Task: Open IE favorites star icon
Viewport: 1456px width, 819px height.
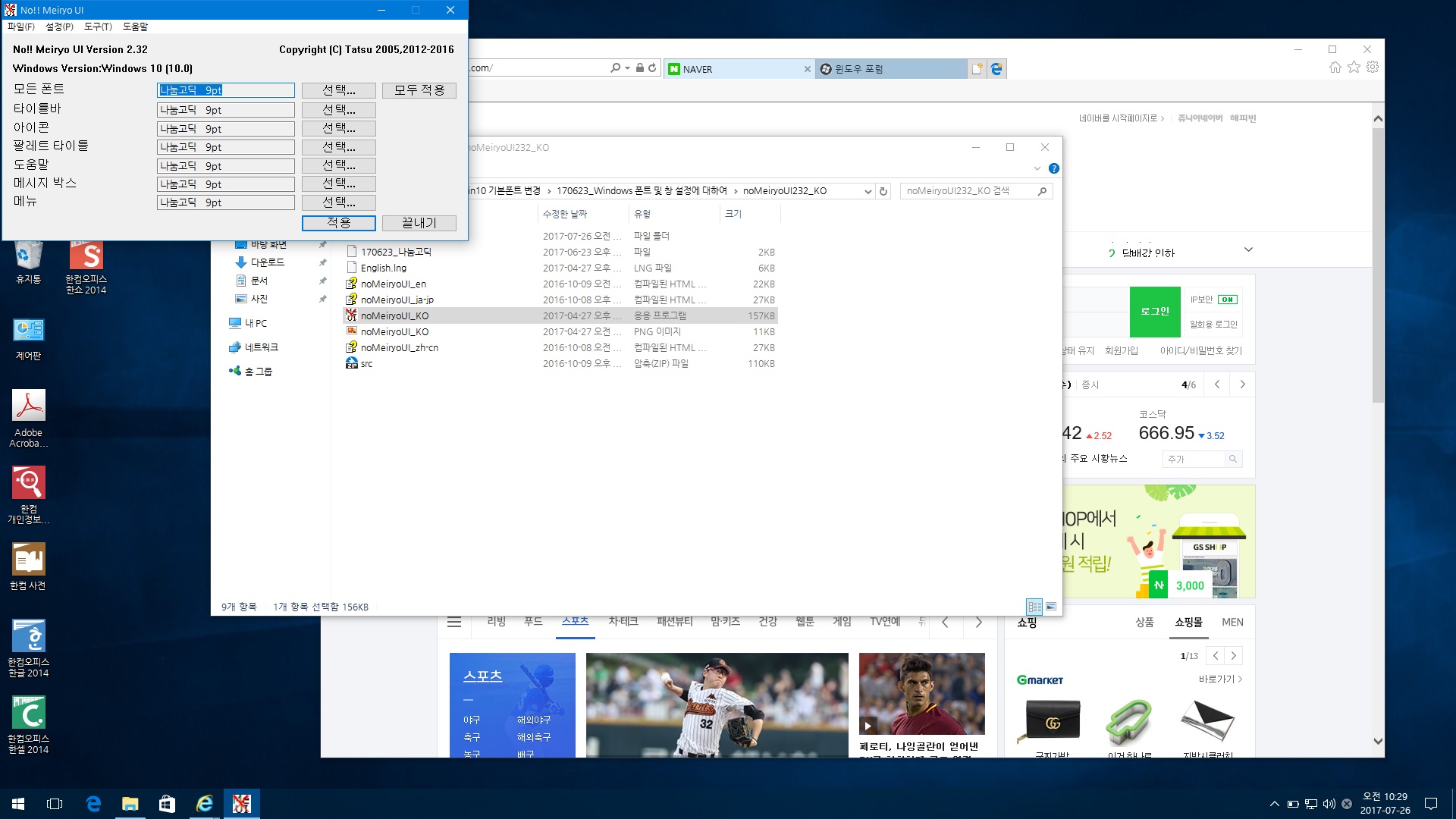Action: pos(1354,67)
